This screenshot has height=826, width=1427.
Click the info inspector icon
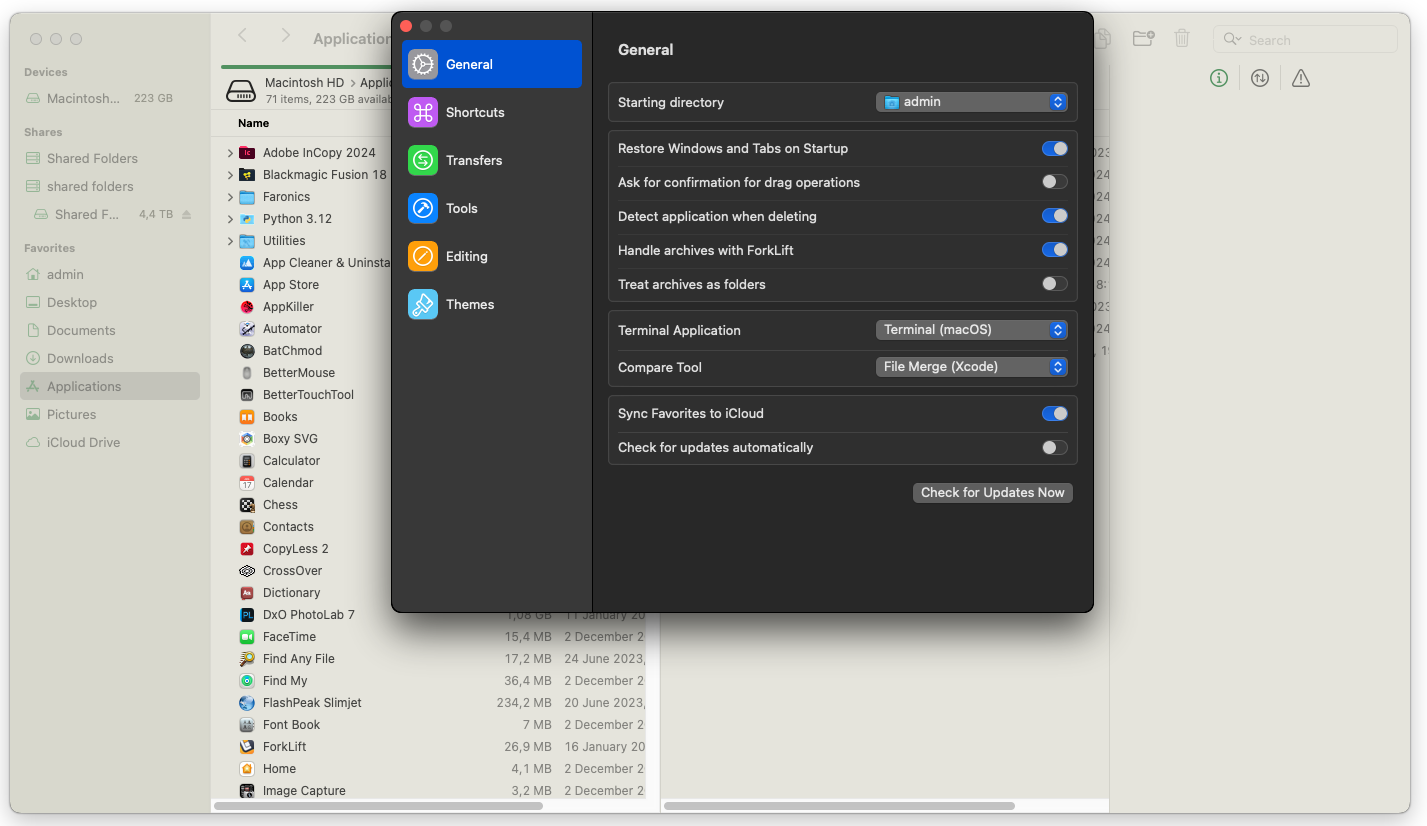point(1218,78)
